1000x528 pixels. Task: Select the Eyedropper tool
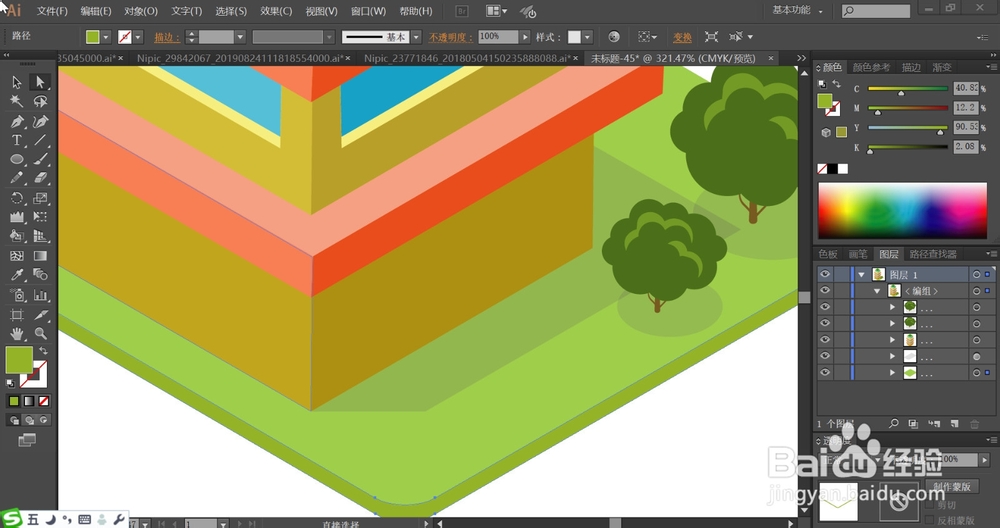click(17, 275)
